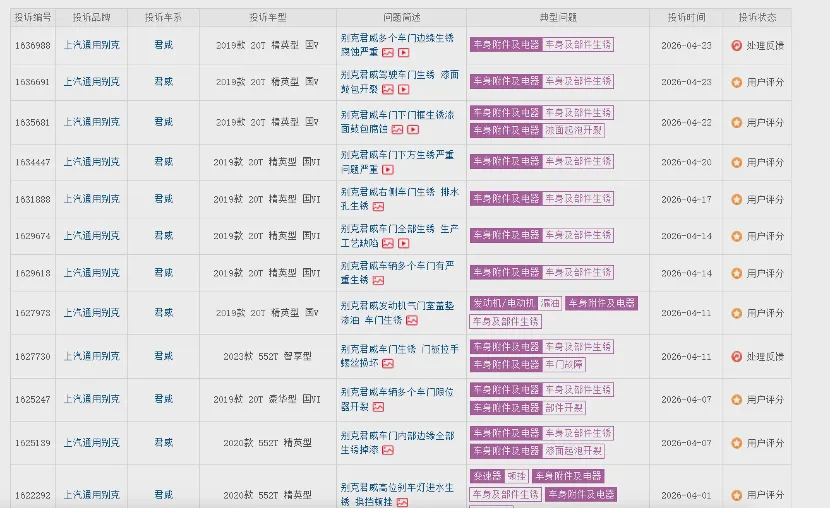The height and width of the screenshot is (508, 830).
Task: Select 发动机/电动机 tag in row 1627973
Action: pos(504,303)
